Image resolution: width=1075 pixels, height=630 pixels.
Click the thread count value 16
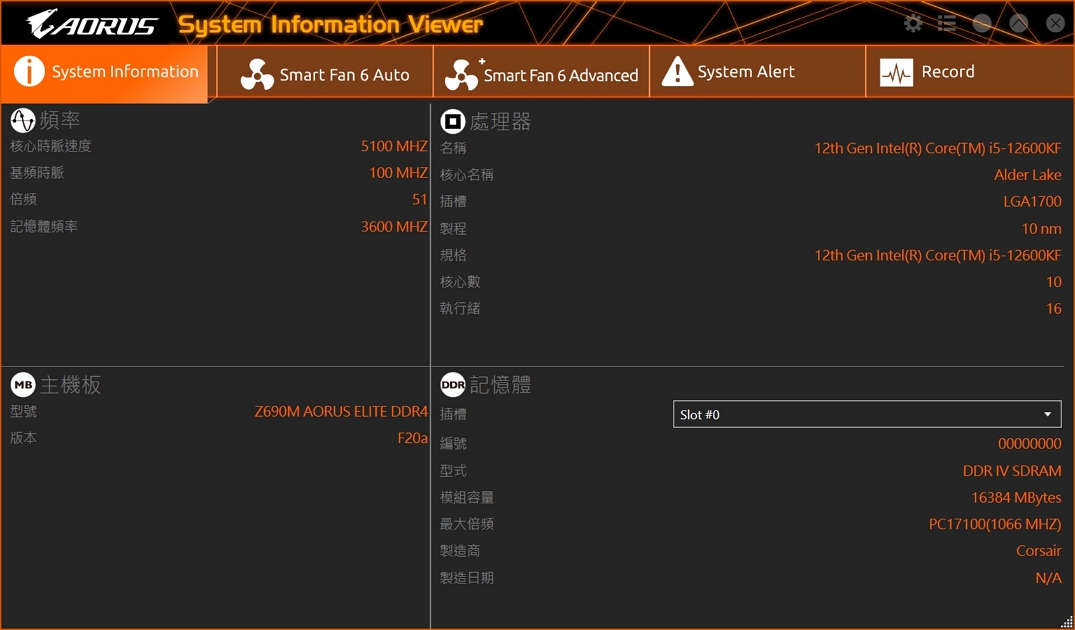(1054, 308)
